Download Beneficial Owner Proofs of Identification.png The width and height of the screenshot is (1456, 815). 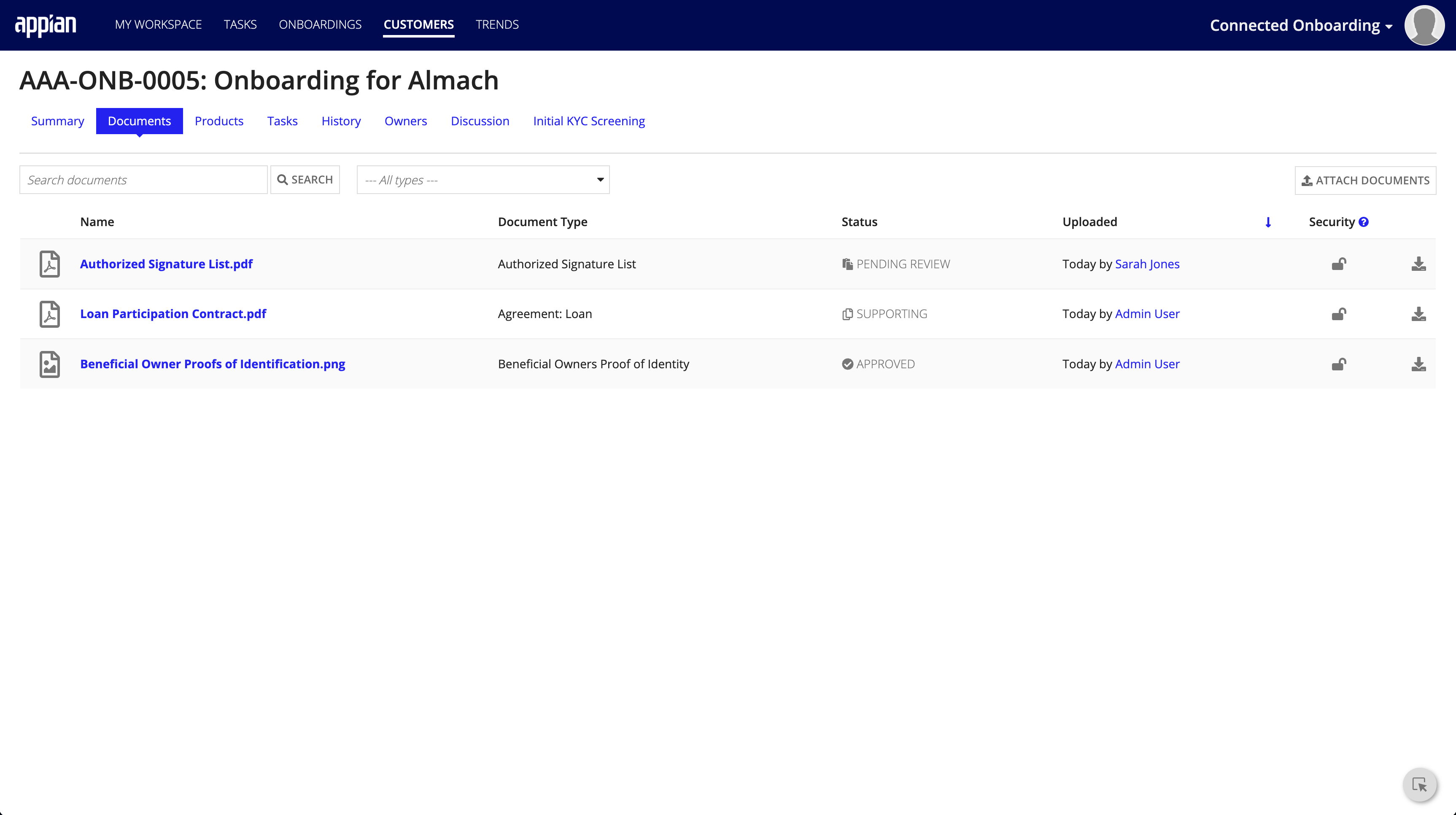(x=1419, y=364)
